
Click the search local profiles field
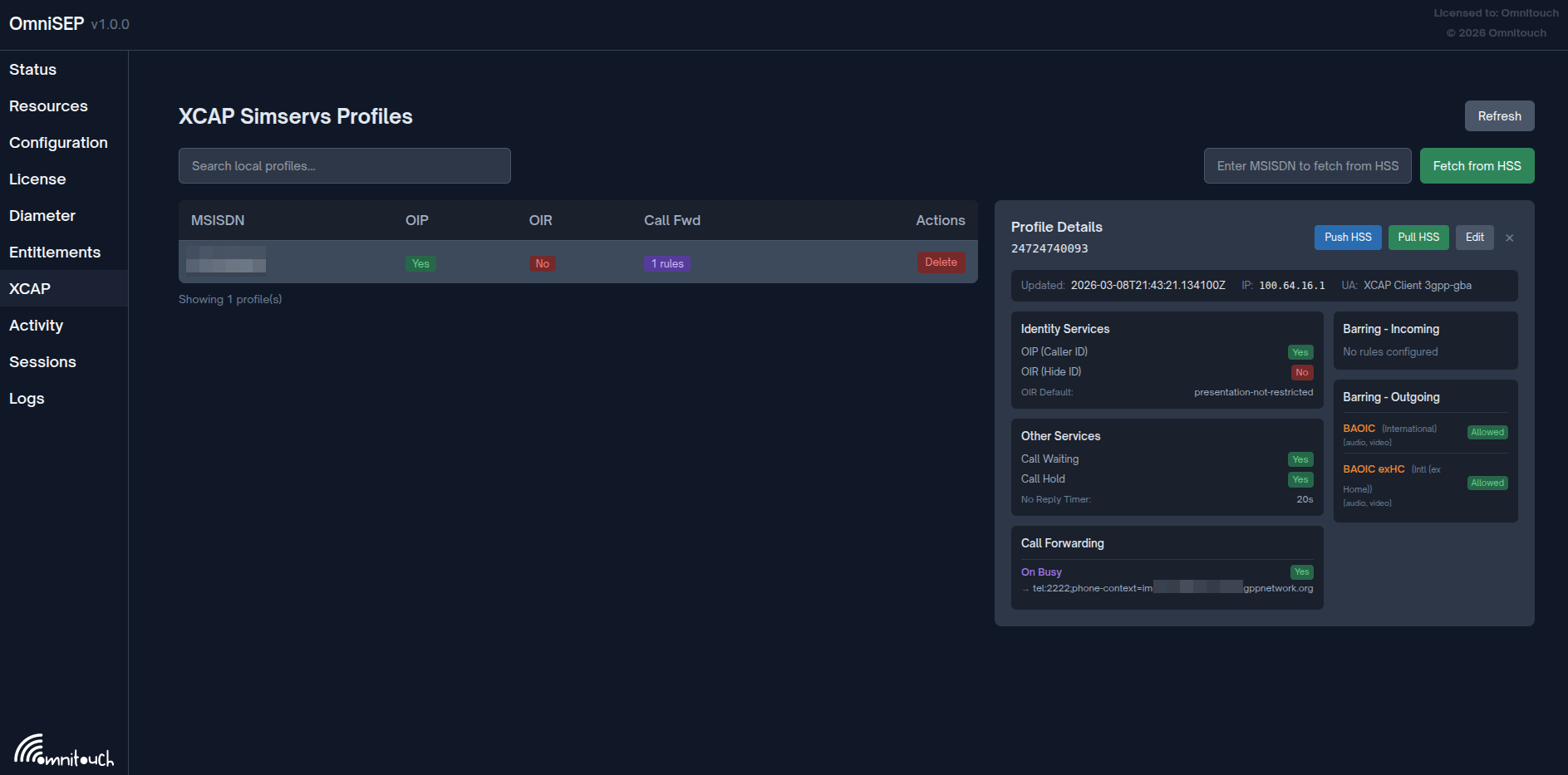344,165
